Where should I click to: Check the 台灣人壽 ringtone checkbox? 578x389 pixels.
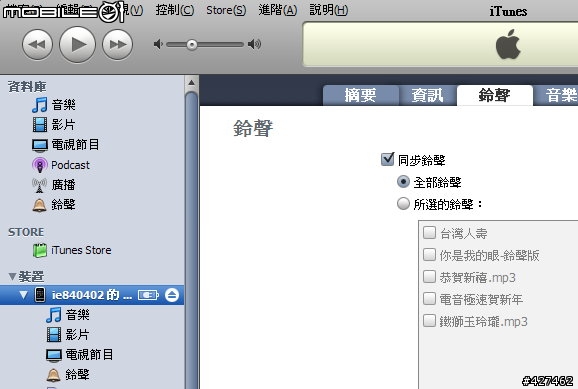tap(429, 233)
